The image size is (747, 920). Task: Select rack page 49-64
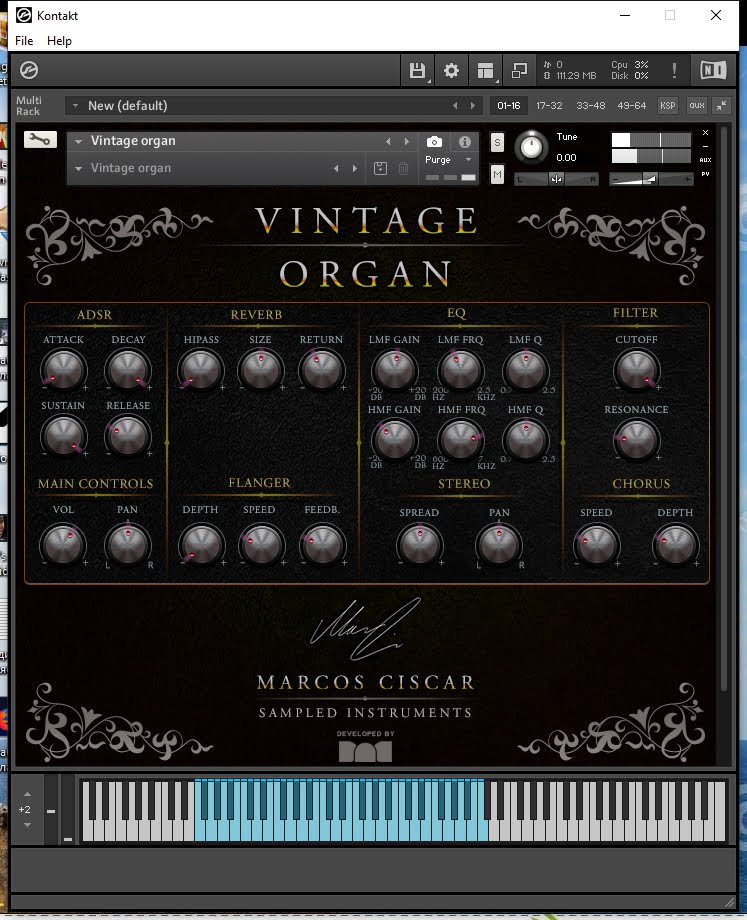click(x=631, y=106)
